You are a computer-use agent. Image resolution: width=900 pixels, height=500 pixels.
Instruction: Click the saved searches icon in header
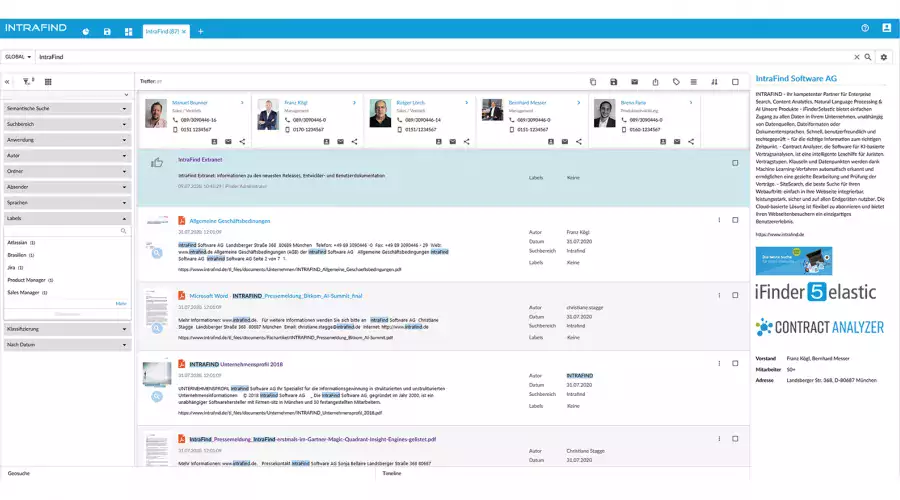click(107, 32)
